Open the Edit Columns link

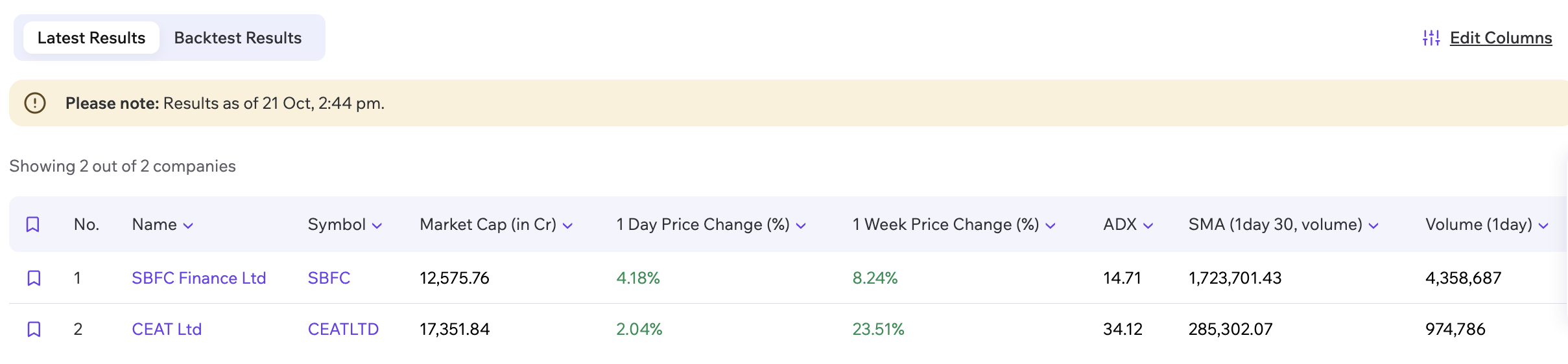tap(1501, 38)
